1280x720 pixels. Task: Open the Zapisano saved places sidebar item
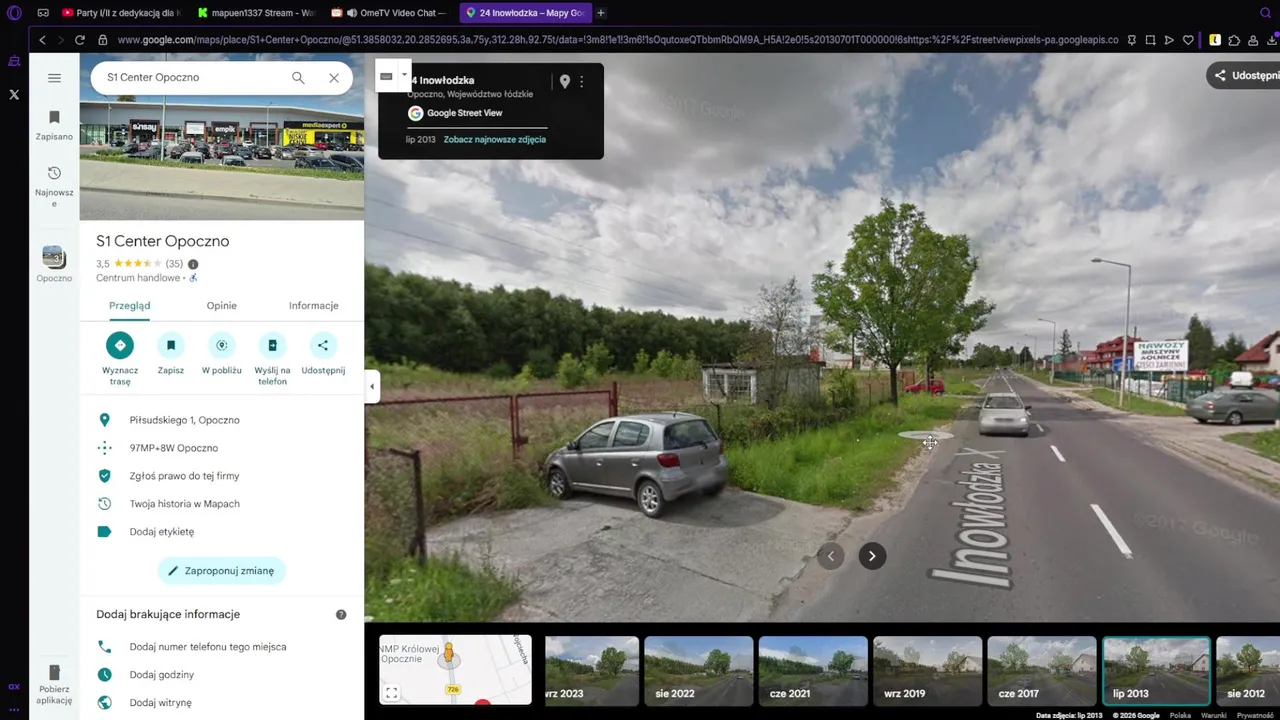54,125
